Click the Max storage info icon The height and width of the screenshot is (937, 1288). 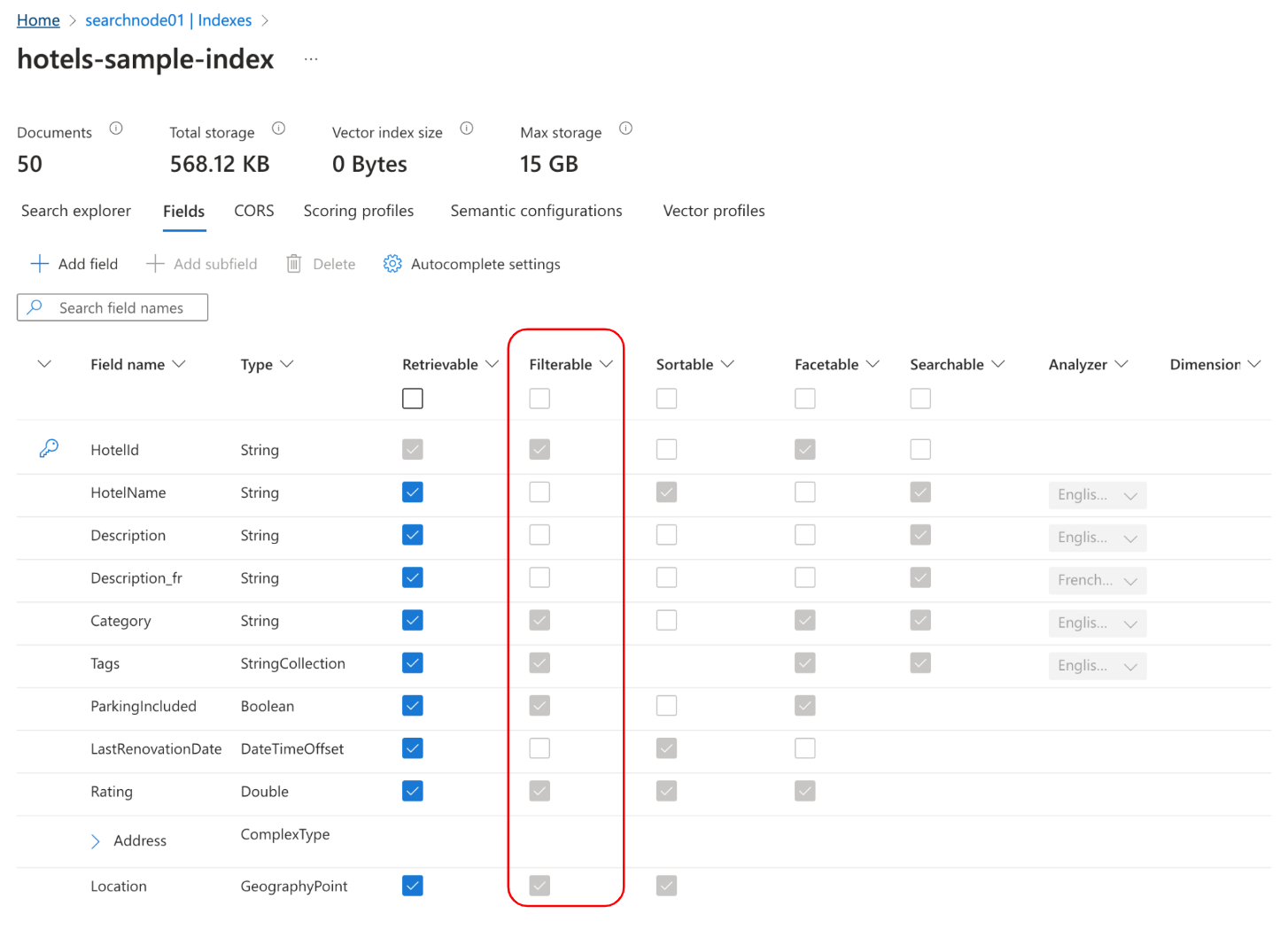tap(625, 128)
